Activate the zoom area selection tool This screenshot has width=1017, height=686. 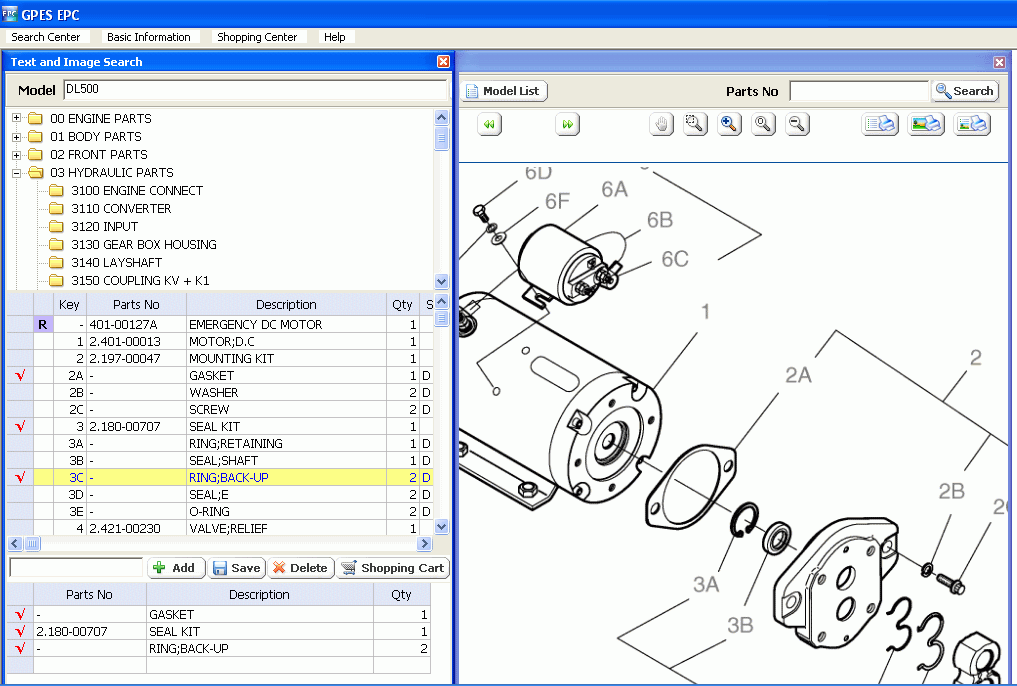coord(695,124)
